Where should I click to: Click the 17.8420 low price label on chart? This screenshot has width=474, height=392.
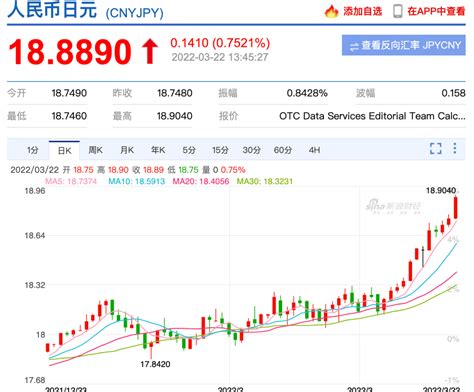pos(155,364)
